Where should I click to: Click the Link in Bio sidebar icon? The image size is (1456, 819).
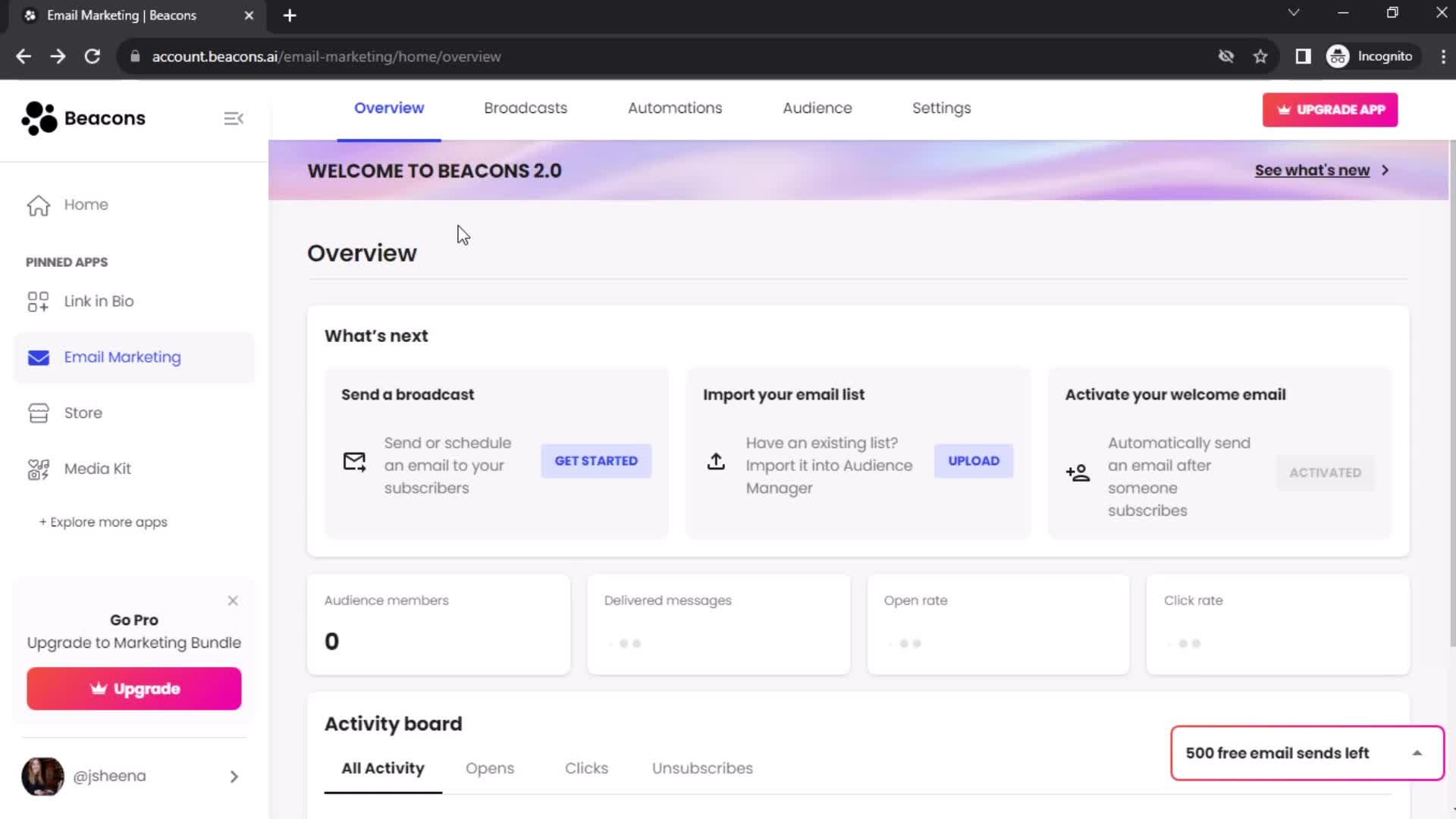click(x=37, y=301)
